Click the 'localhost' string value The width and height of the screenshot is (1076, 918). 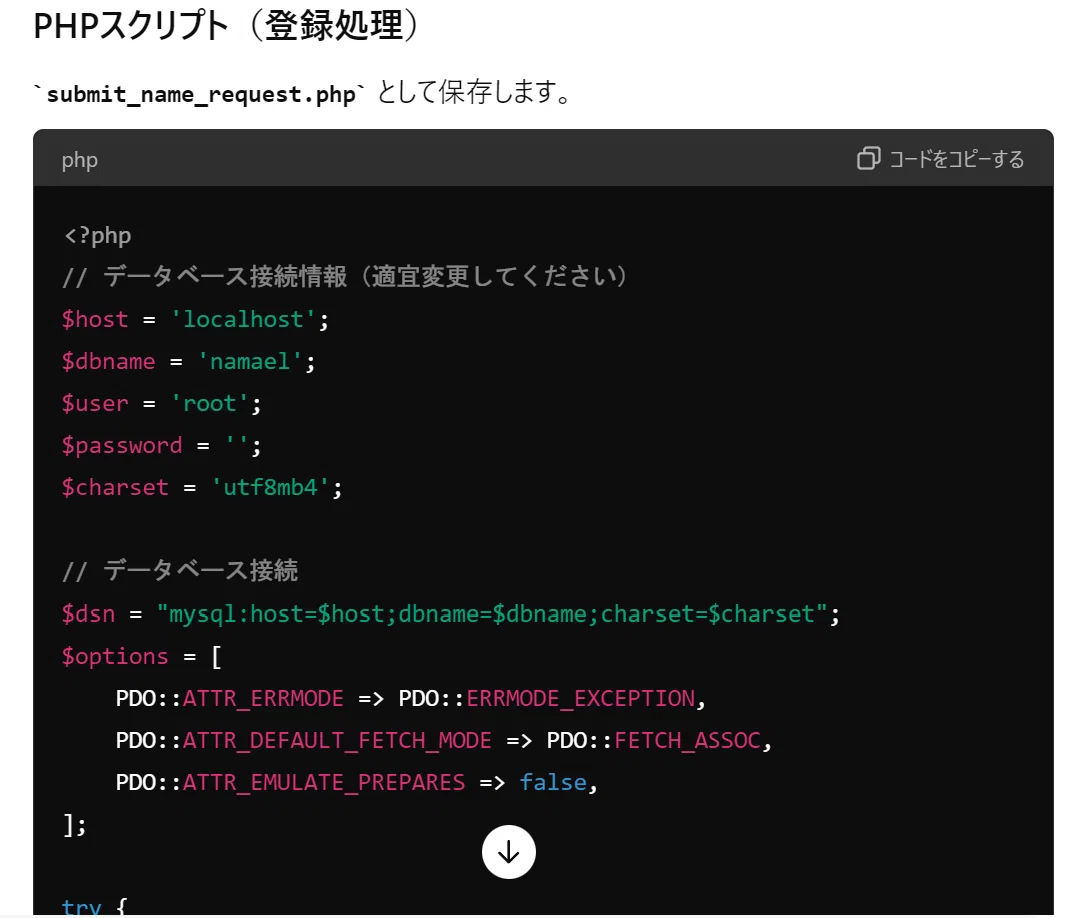coord(243,319)
